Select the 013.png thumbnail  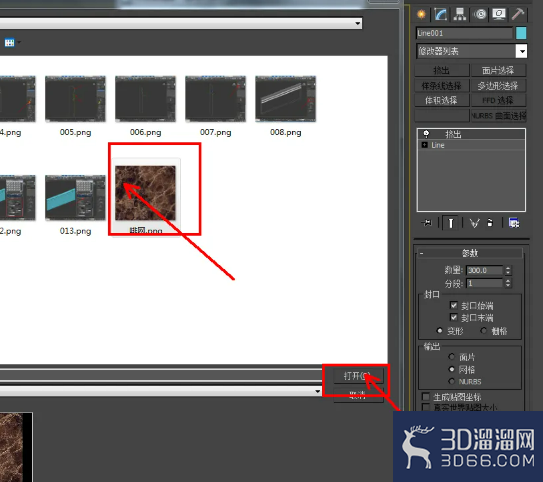coord(75,197)
